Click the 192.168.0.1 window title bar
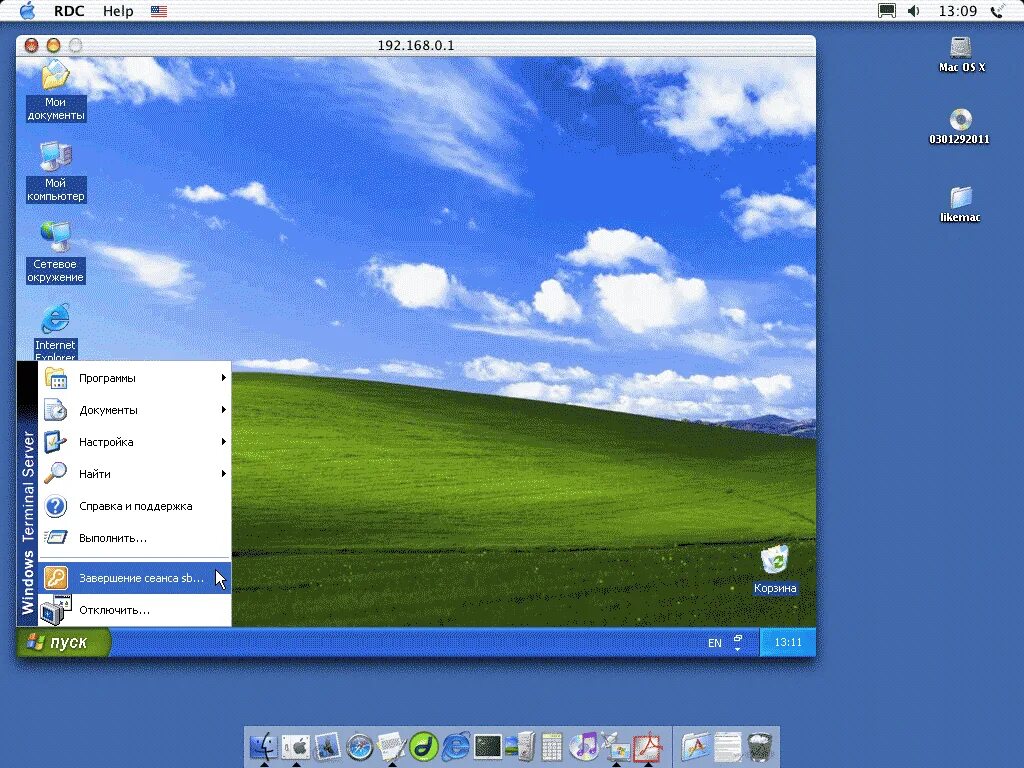Image resolution: width=1024 pixels, height=768 pixels. point(416,45)
